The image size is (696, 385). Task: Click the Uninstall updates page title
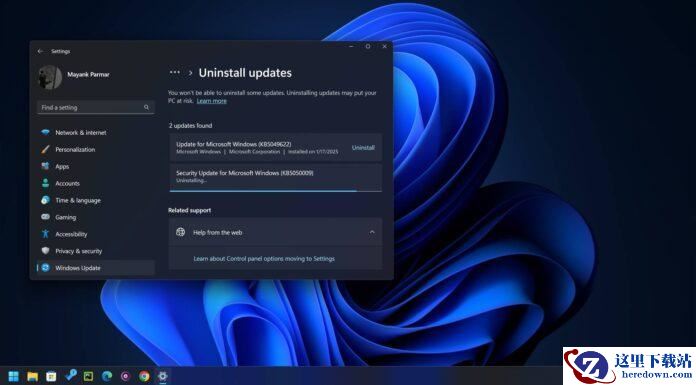pos(245,73)
